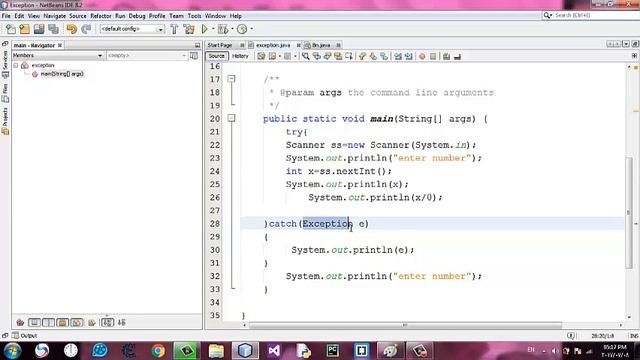640x360 pixels.
Task: Open the Debug menu
Action: tap(137, 16)
